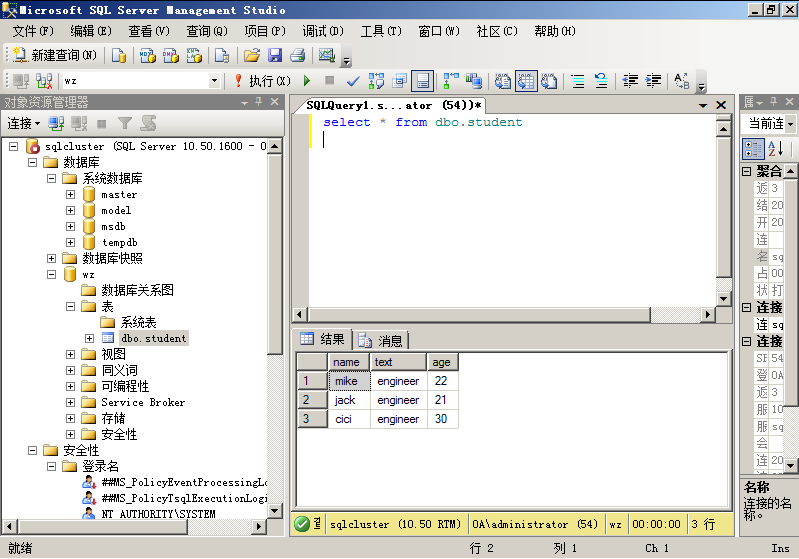Print the query using the printer icon
799x559 pixels.
coord(298,55)
